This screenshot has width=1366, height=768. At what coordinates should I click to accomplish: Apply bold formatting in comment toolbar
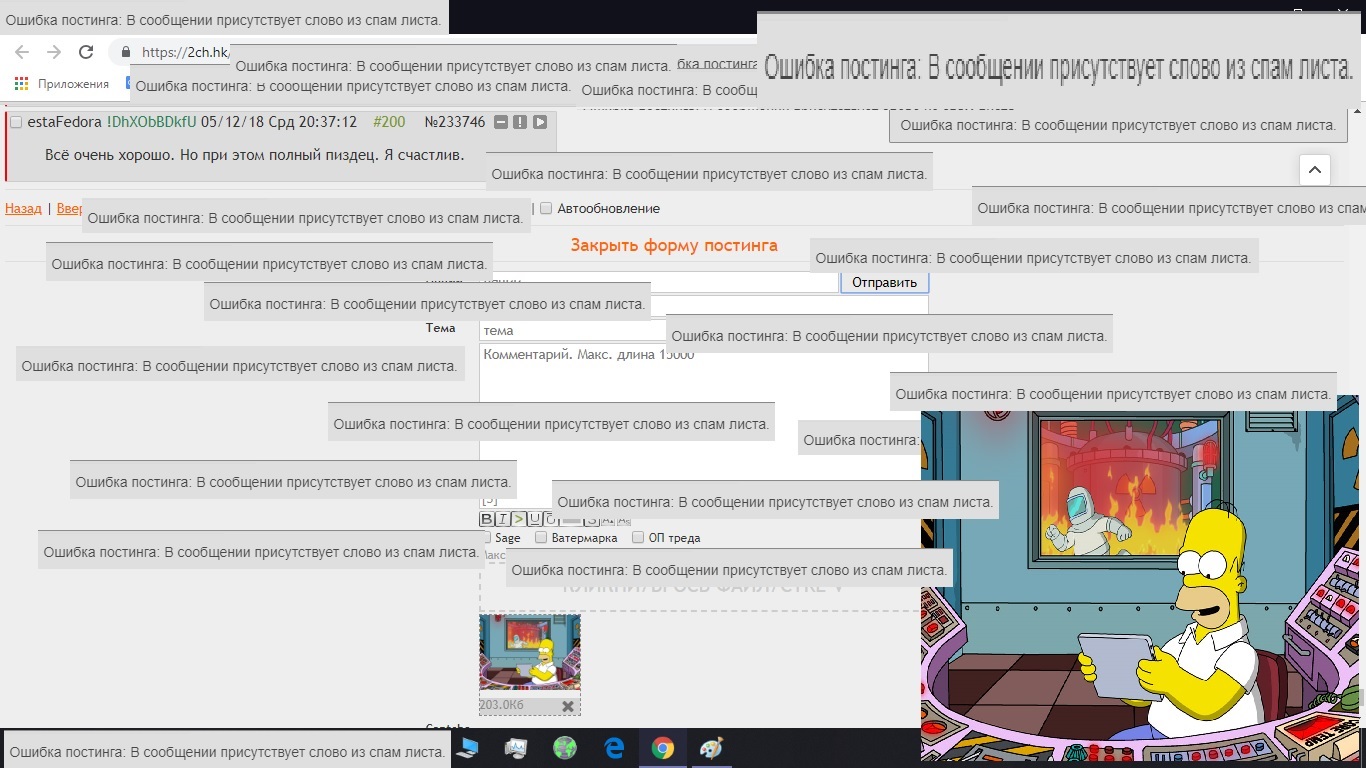[487, 519]
